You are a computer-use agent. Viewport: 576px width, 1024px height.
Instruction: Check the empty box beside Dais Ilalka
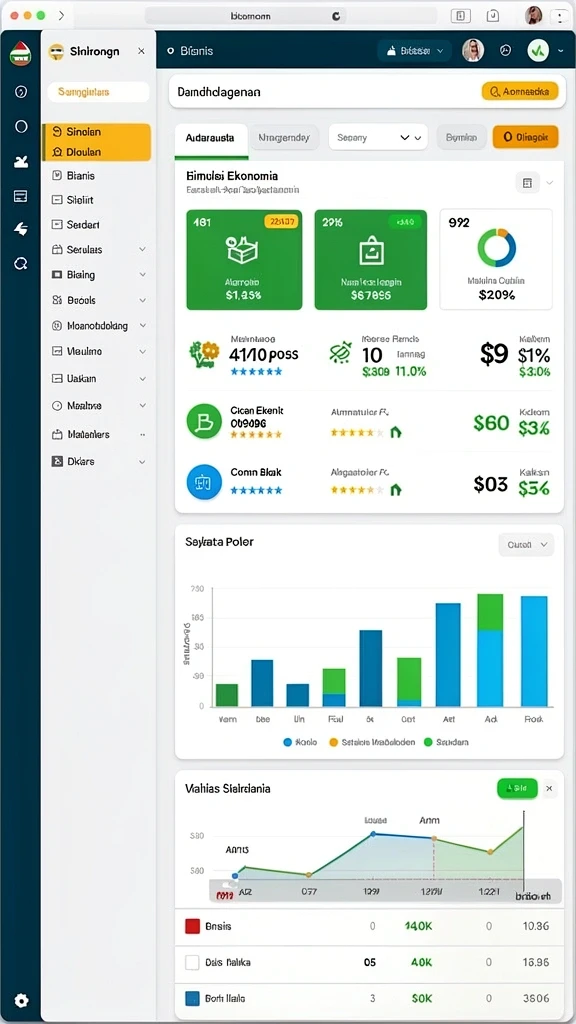(x=192, y=962)
